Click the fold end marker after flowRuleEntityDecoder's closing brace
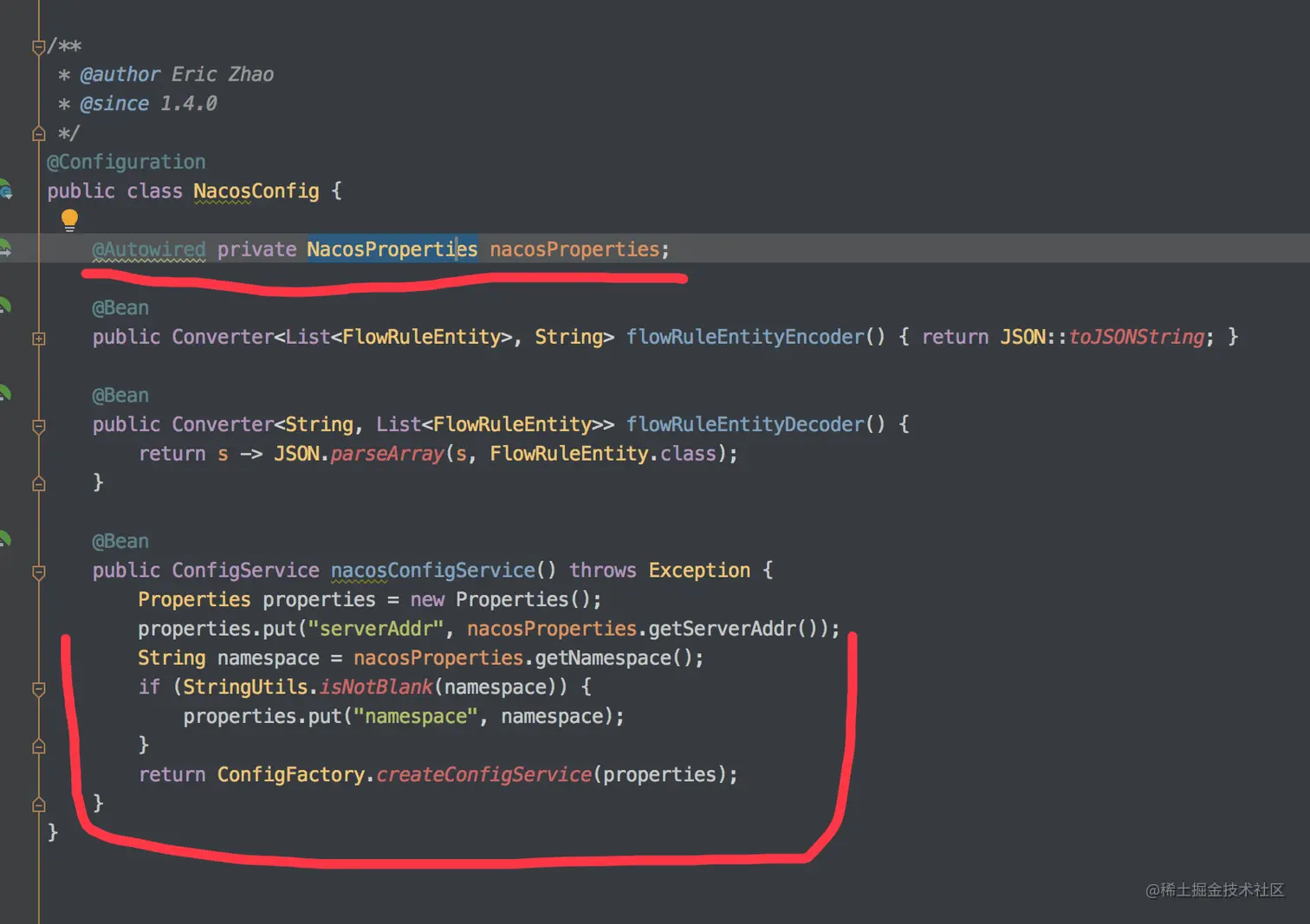Viewport: 1310px width, 924px height. [x=39, y=484]
